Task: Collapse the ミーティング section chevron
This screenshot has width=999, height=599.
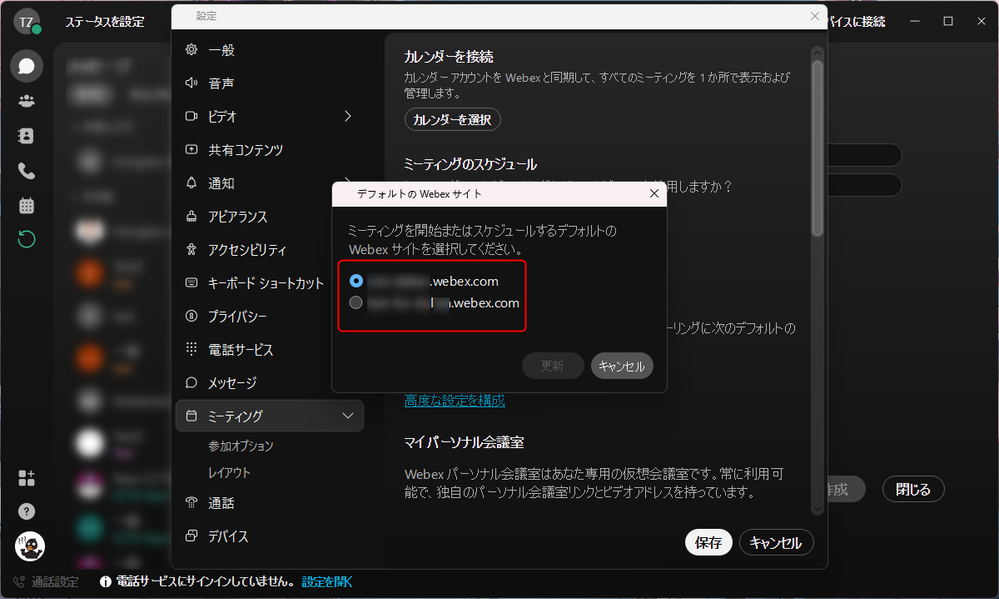Action: (348, 416)
